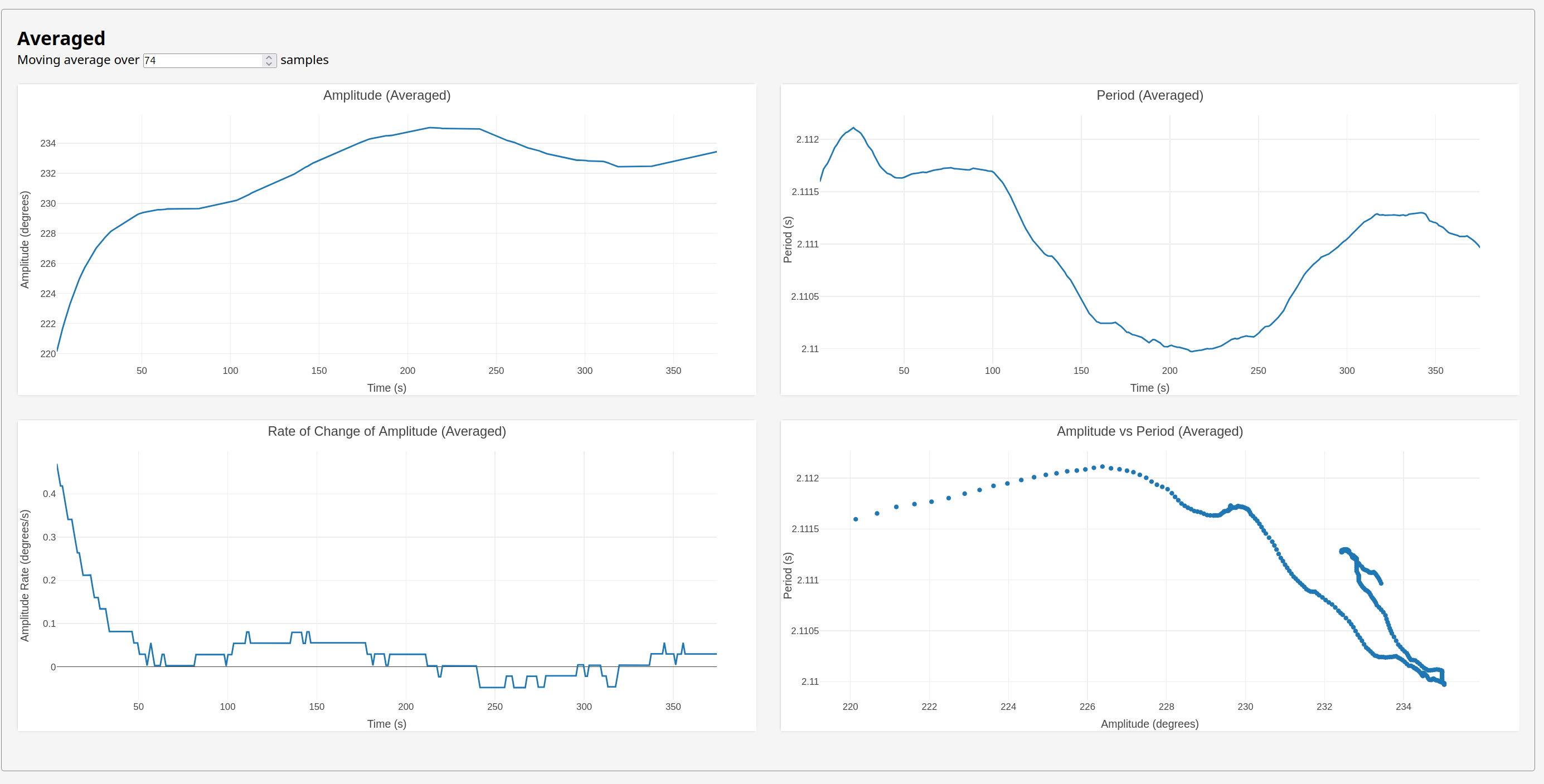Click the 'samples' text after the input

pyautogui.click(x=304, y=60)
